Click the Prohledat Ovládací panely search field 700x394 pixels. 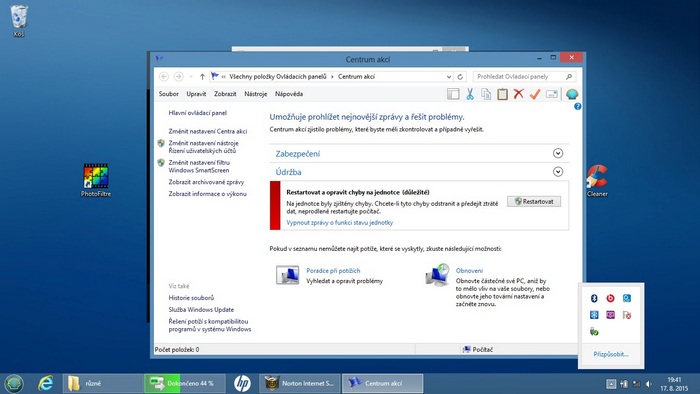coord(524,77)
